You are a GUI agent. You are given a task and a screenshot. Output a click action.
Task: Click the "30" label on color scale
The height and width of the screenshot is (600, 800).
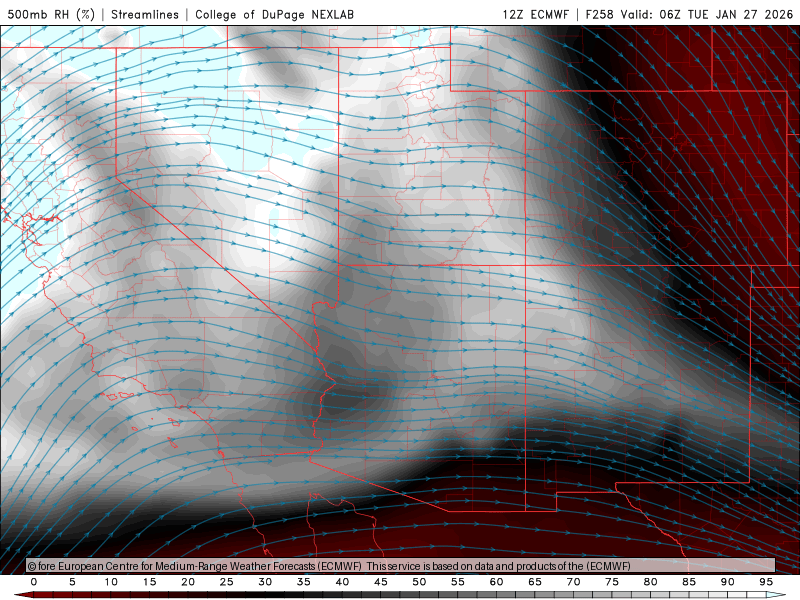(265, 582)
